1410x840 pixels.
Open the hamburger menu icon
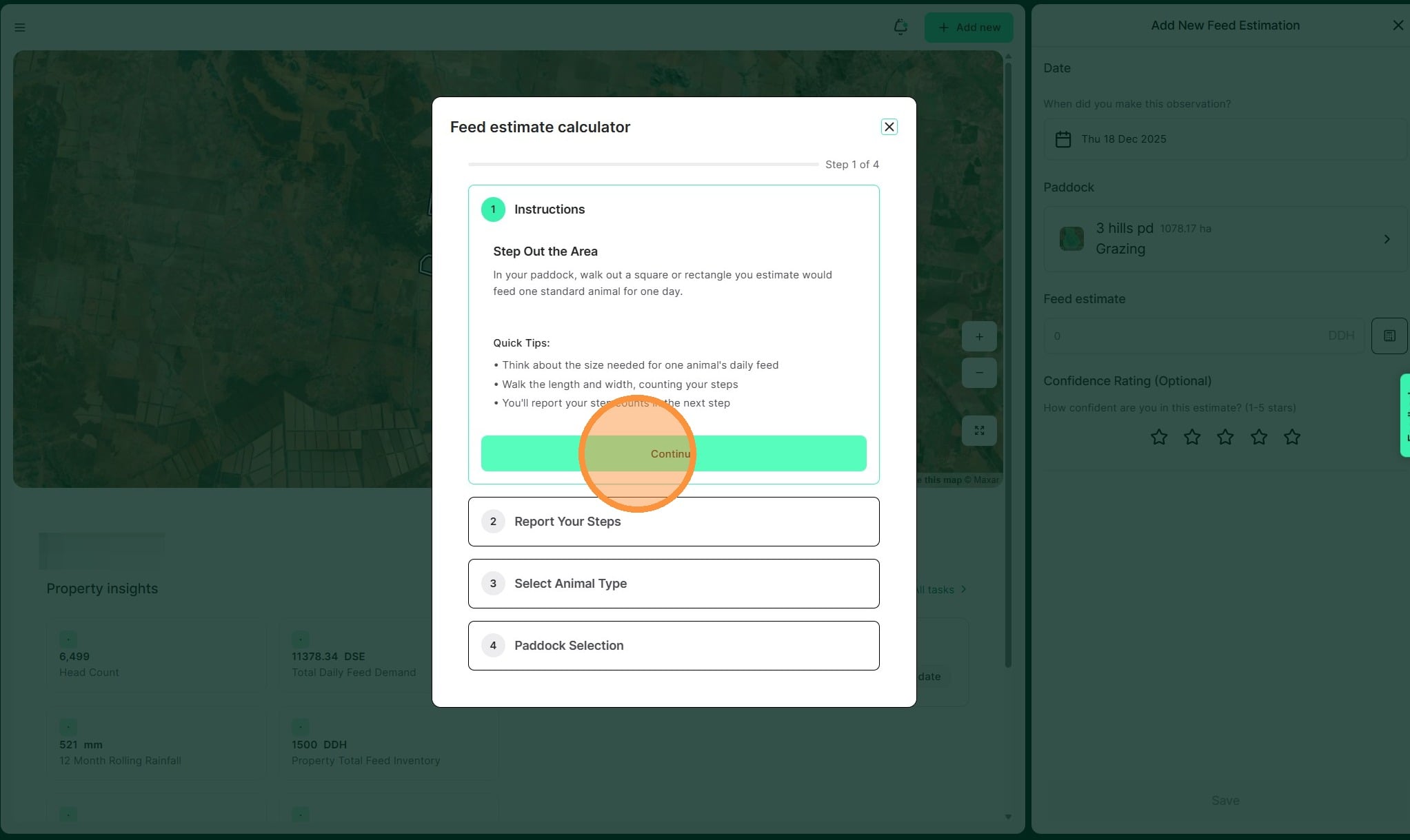pos(19,28)
